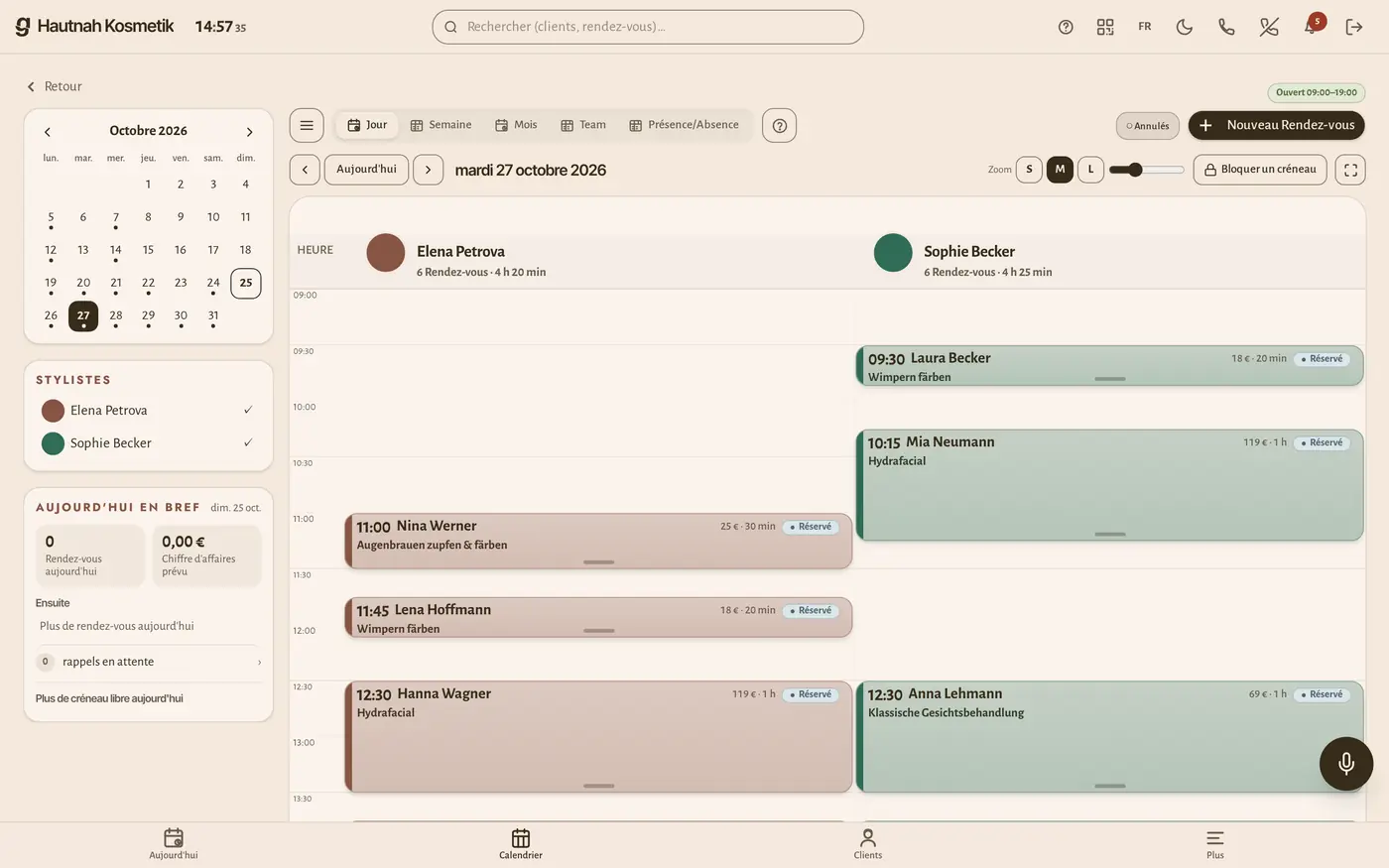Viewport: 1389px width, 868px height.
Task: Toggle Elena Petrova stylist filter
Action: [148, 411]
